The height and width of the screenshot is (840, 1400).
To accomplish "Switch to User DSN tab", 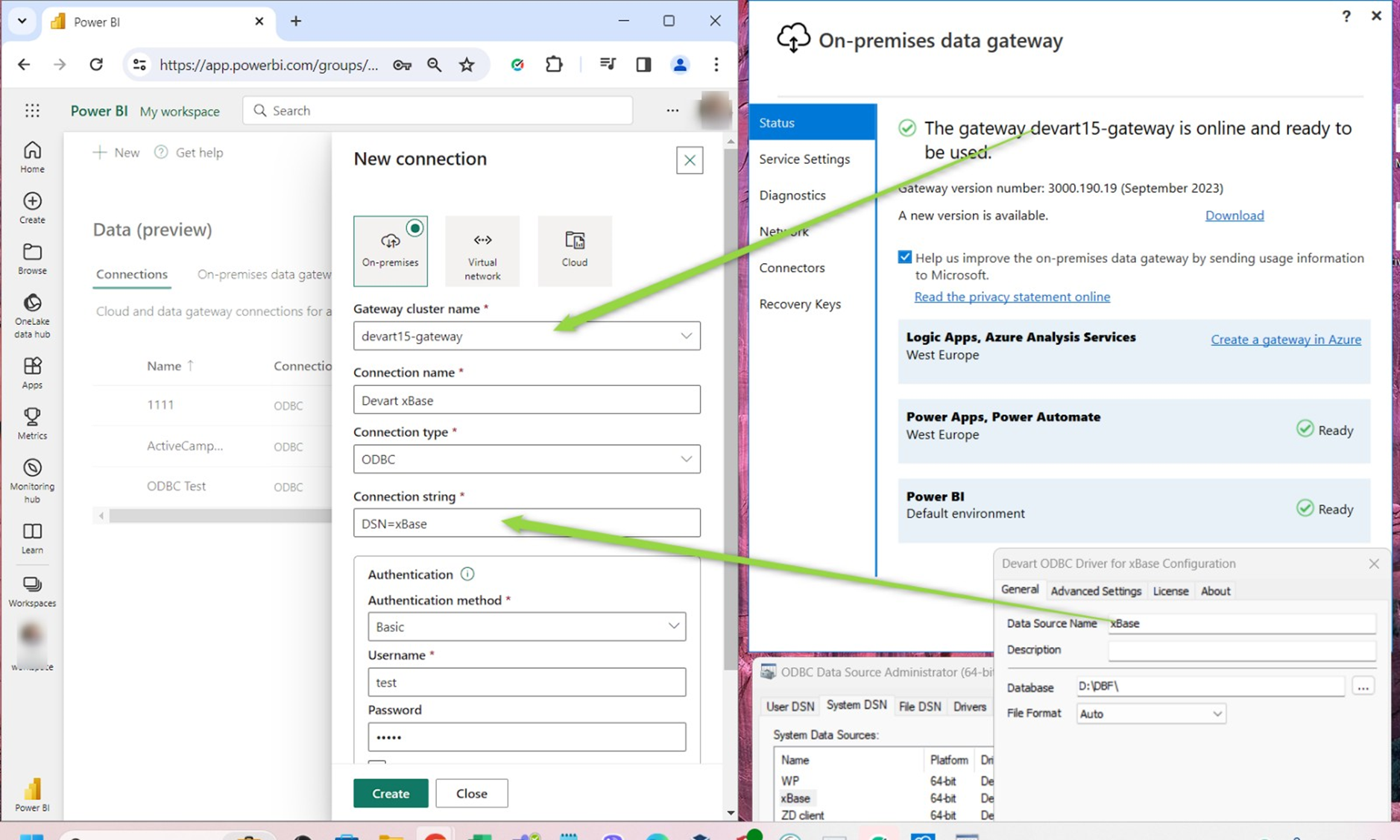I will pyautogui.click(x=790, y=707).
